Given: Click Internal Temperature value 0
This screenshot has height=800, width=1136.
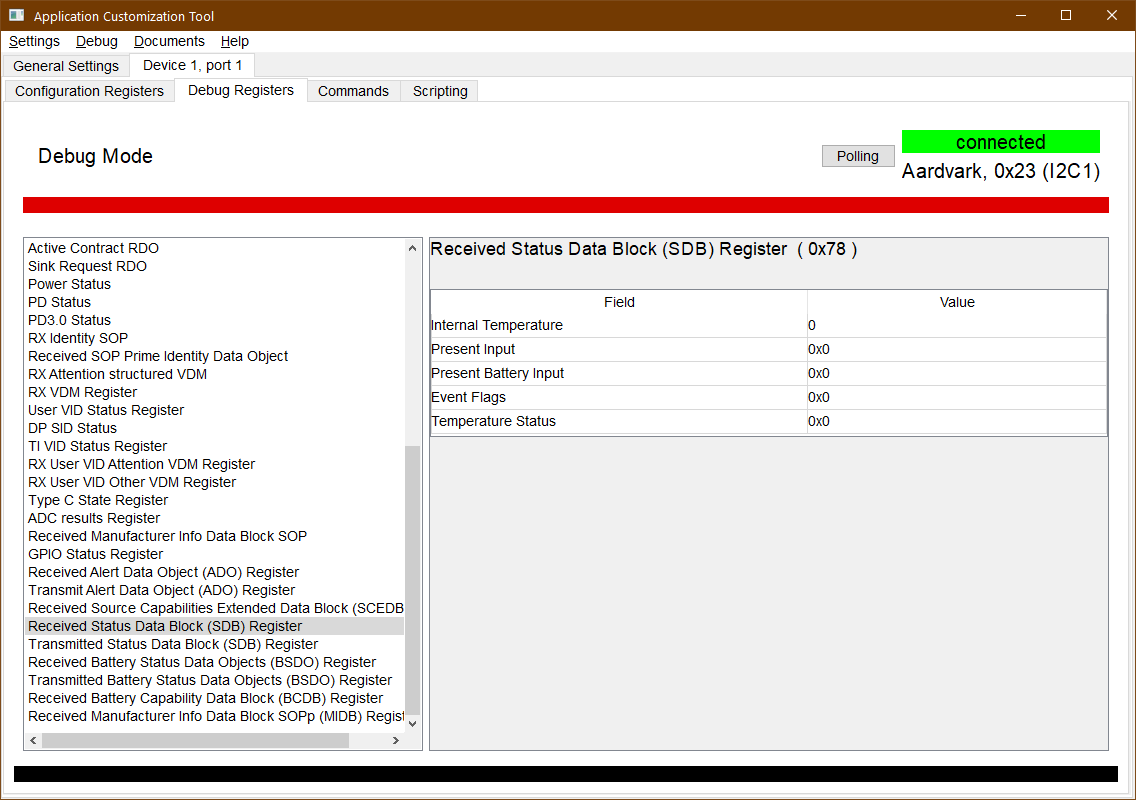Looking at the screenshot, I should click(x=957, y=325).
